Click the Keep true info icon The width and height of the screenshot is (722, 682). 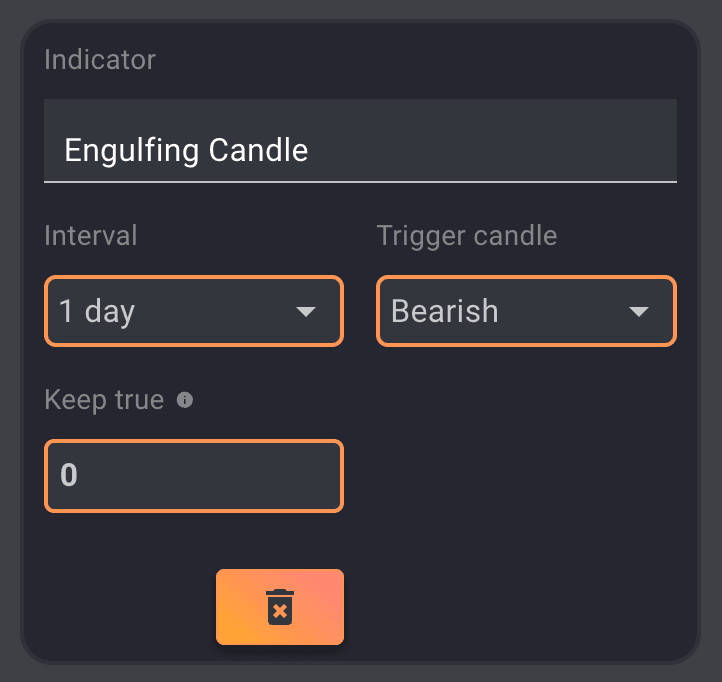185,400
